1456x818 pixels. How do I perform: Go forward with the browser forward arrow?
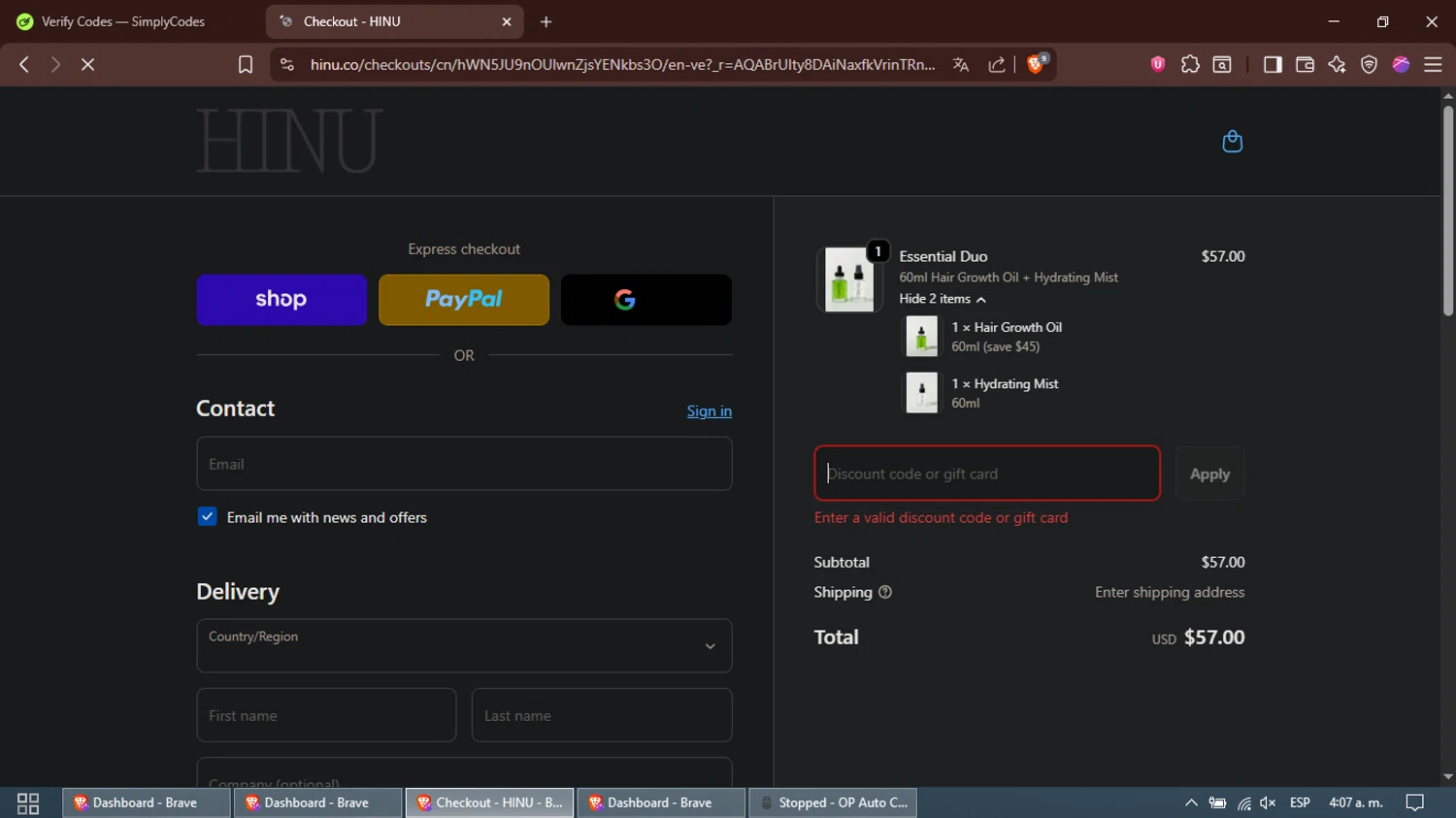click(55, 64)
